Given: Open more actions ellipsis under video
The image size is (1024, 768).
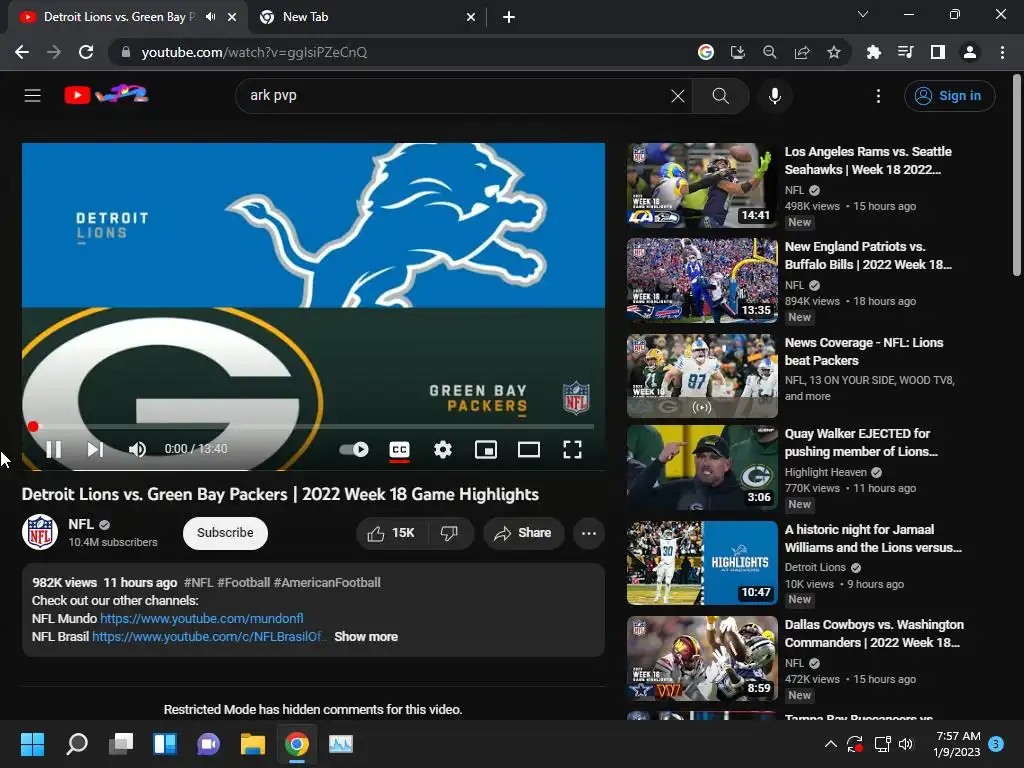Looking at the screenshot, I should [x=588, y=533].
